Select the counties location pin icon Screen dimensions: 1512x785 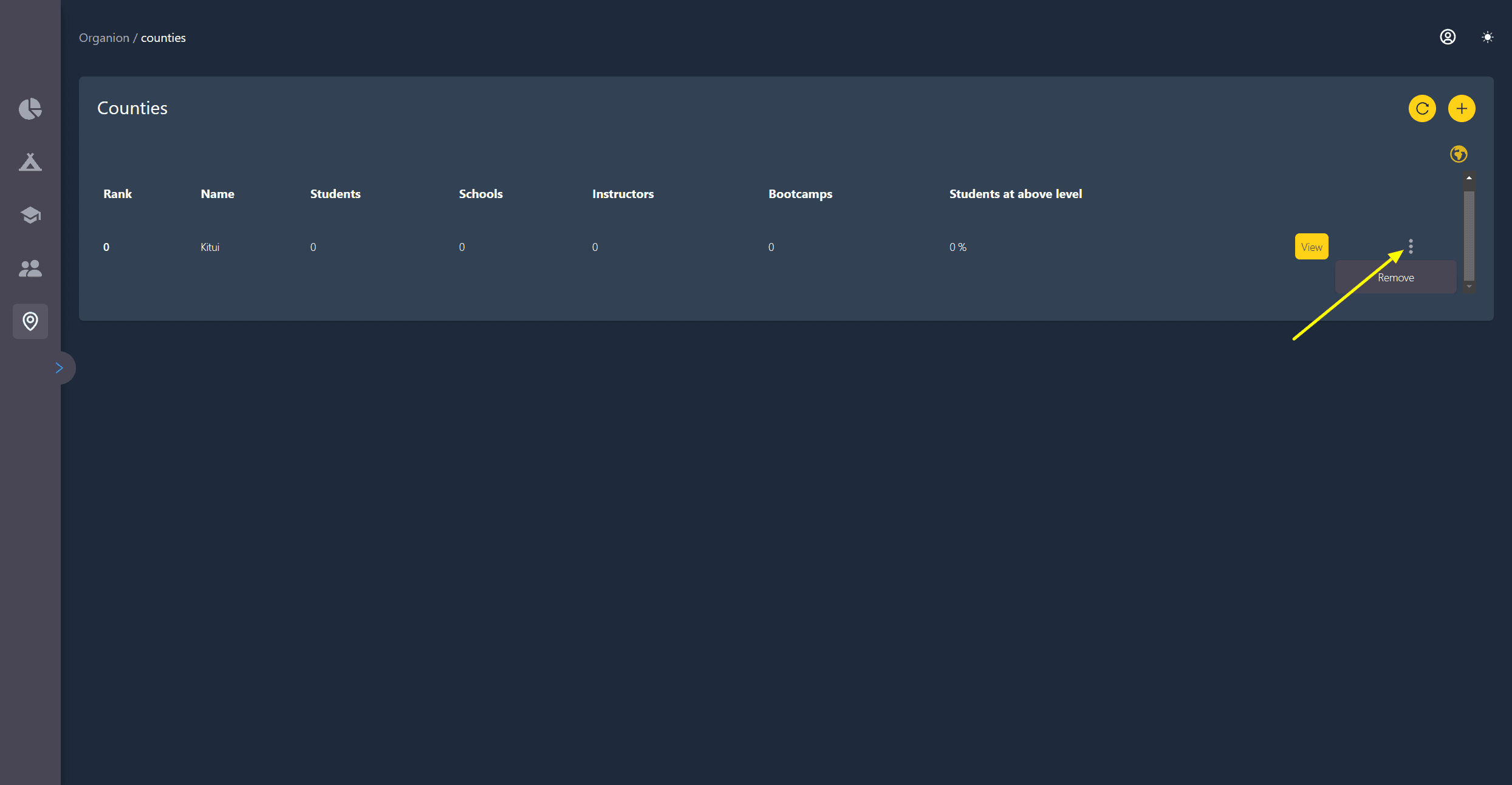click(30, 321)
